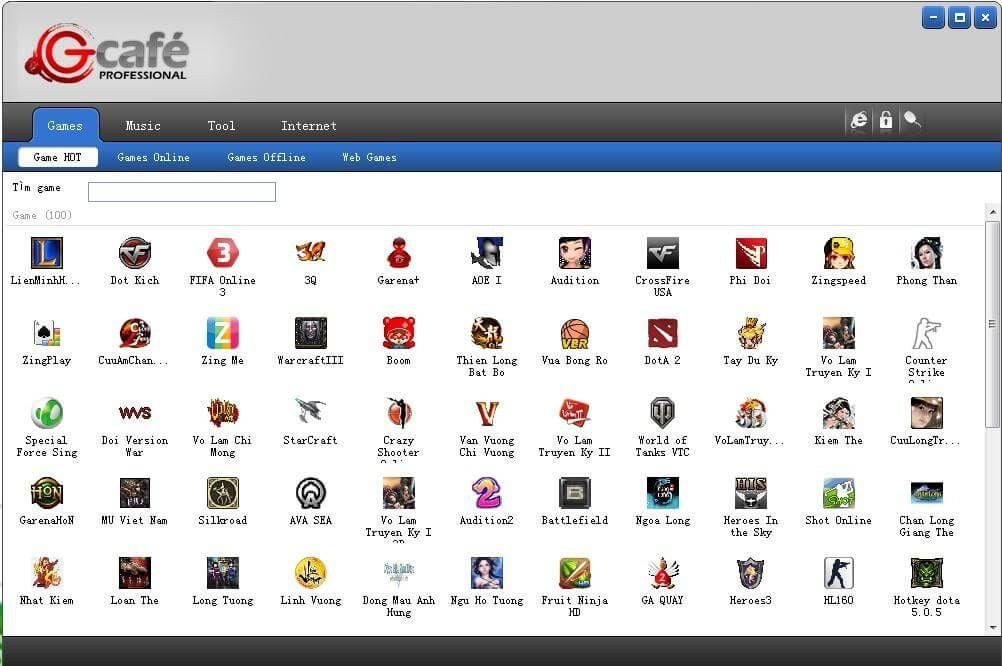This screenshot has width=1002, height=666.
Task: Launch Thien Long Bat Bo icon
Action: [486, 333]
